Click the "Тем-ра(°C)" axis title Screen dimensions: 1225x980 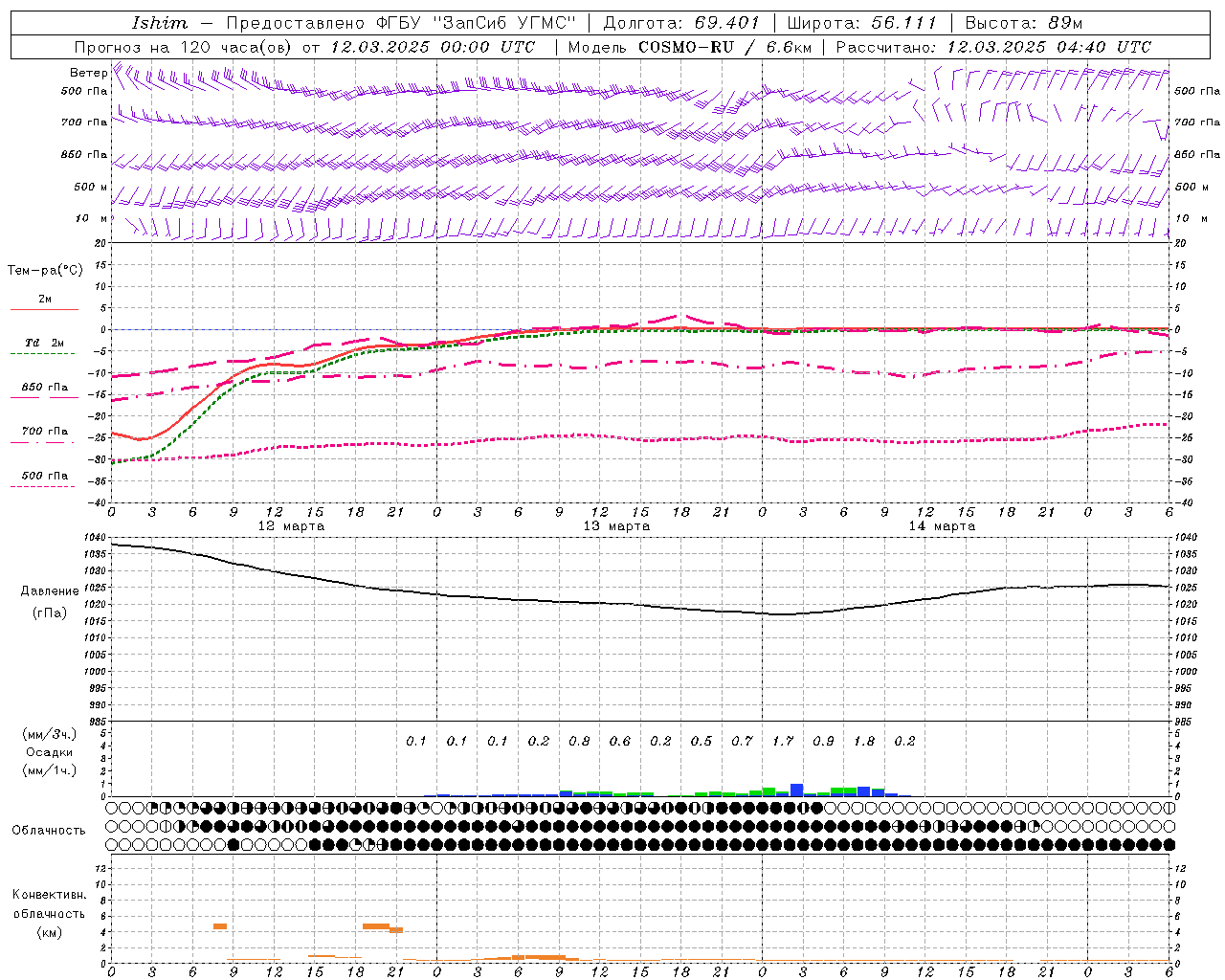45,270
